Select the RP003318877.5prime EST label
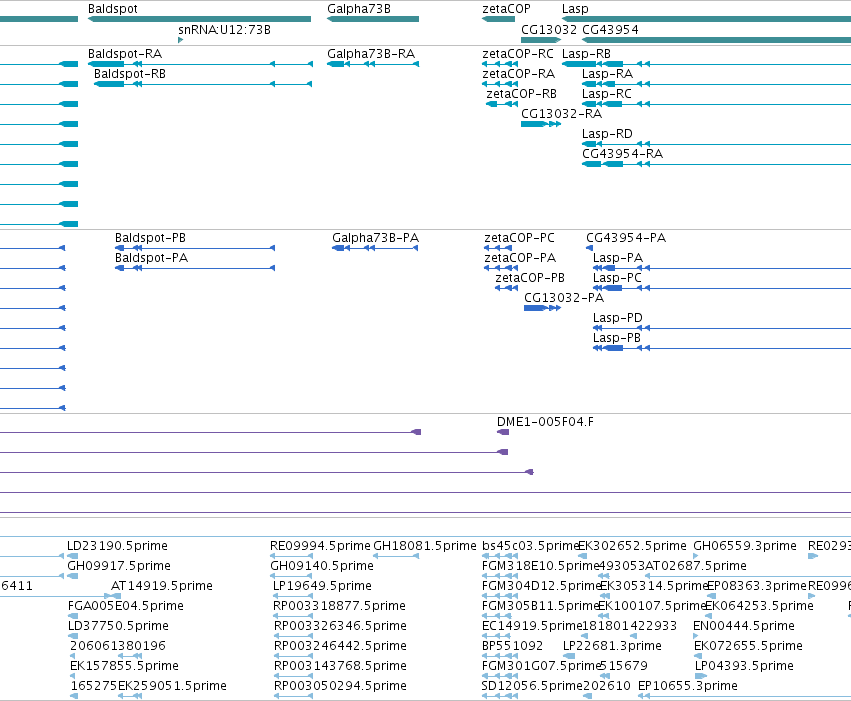 [340, 606]
